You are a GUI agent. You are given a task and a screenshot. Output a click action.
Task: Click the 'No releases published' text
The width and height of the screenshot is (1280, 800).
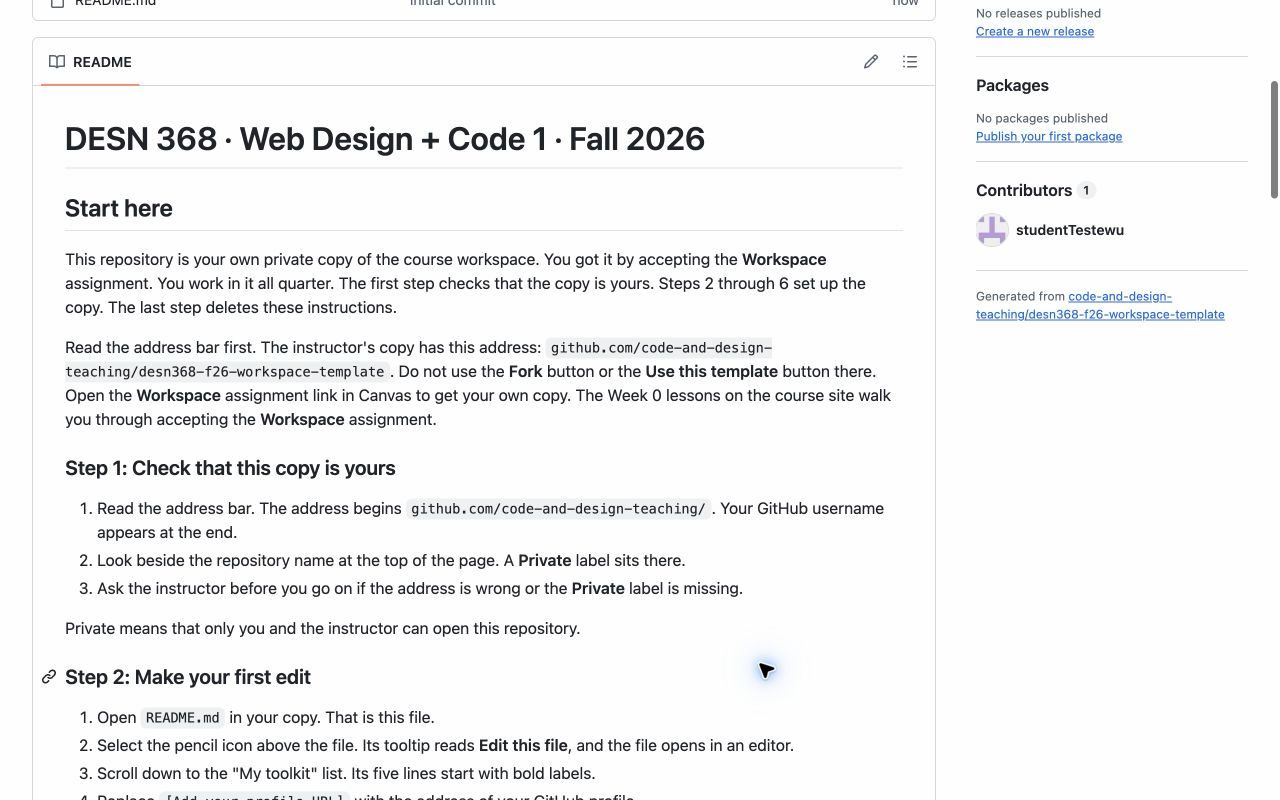tap(1038, 13)
